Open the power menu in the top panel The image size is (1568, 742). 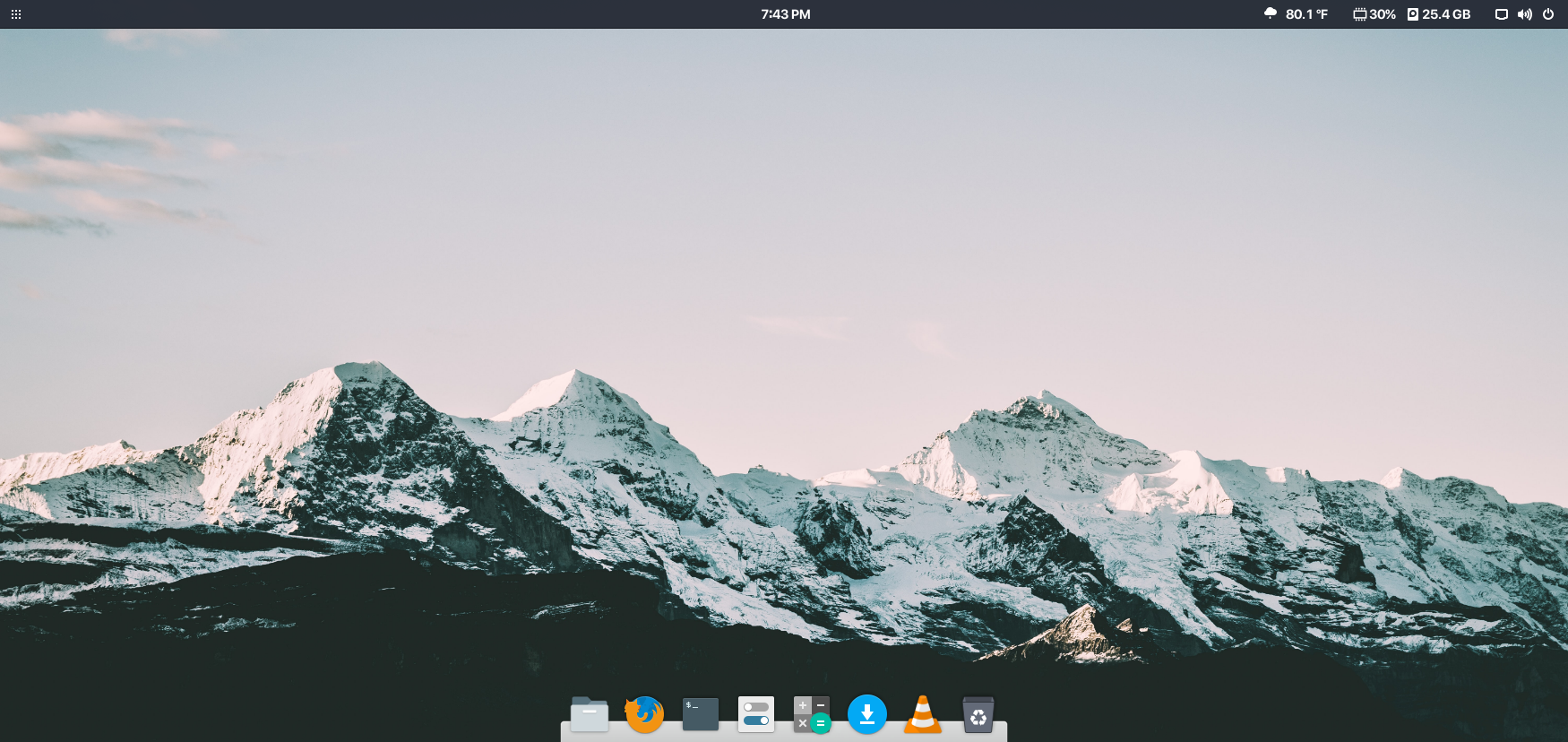[1548, 14]
